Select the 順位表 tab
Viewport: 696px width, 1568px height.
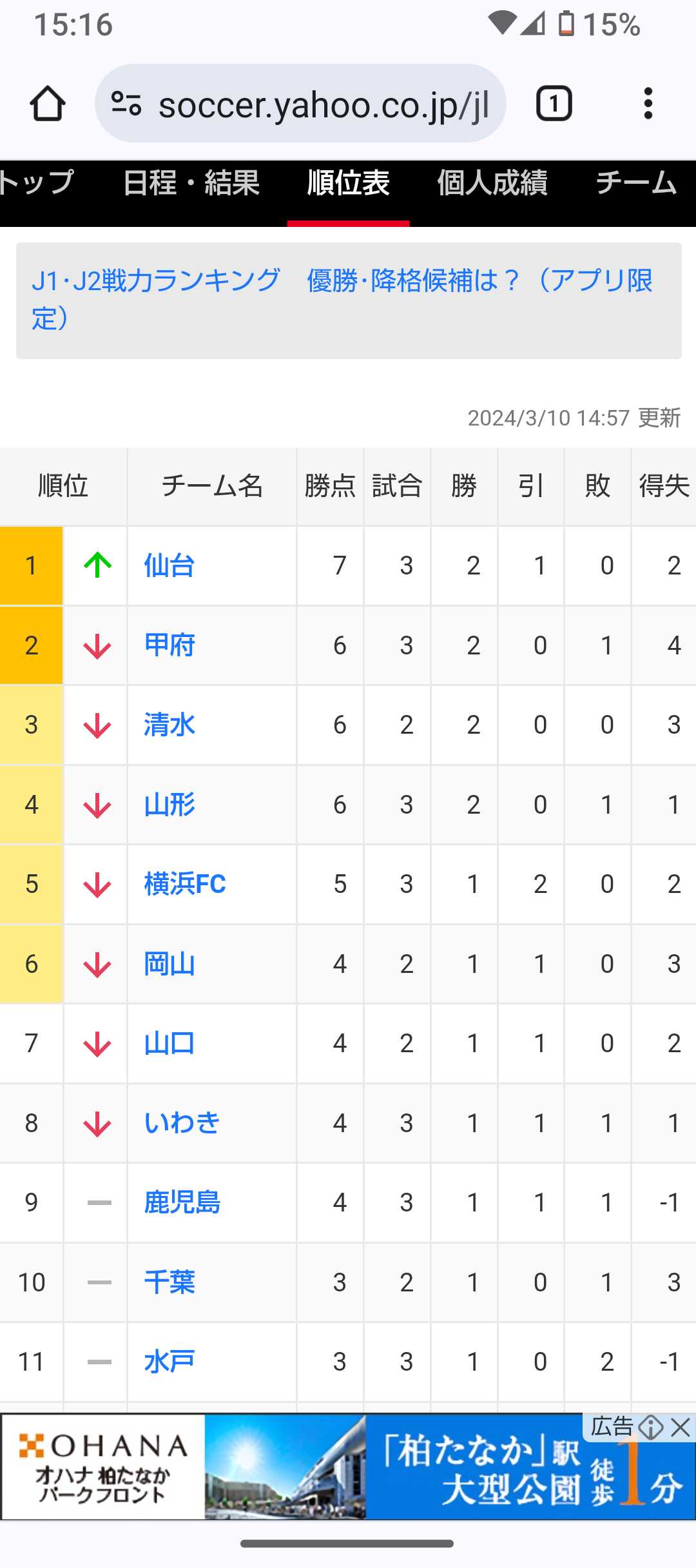pos(348,184)
